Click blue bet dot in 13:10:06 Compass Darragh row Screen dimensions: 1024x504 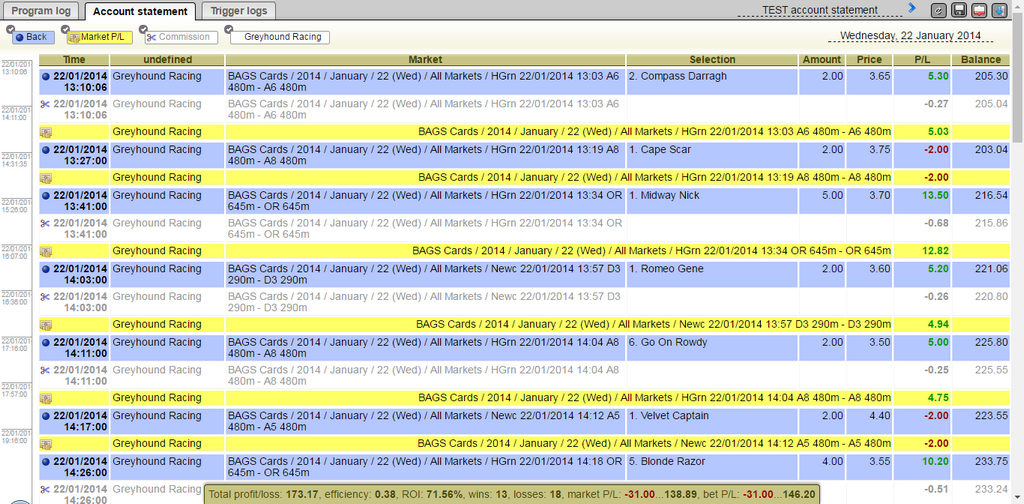45,76
